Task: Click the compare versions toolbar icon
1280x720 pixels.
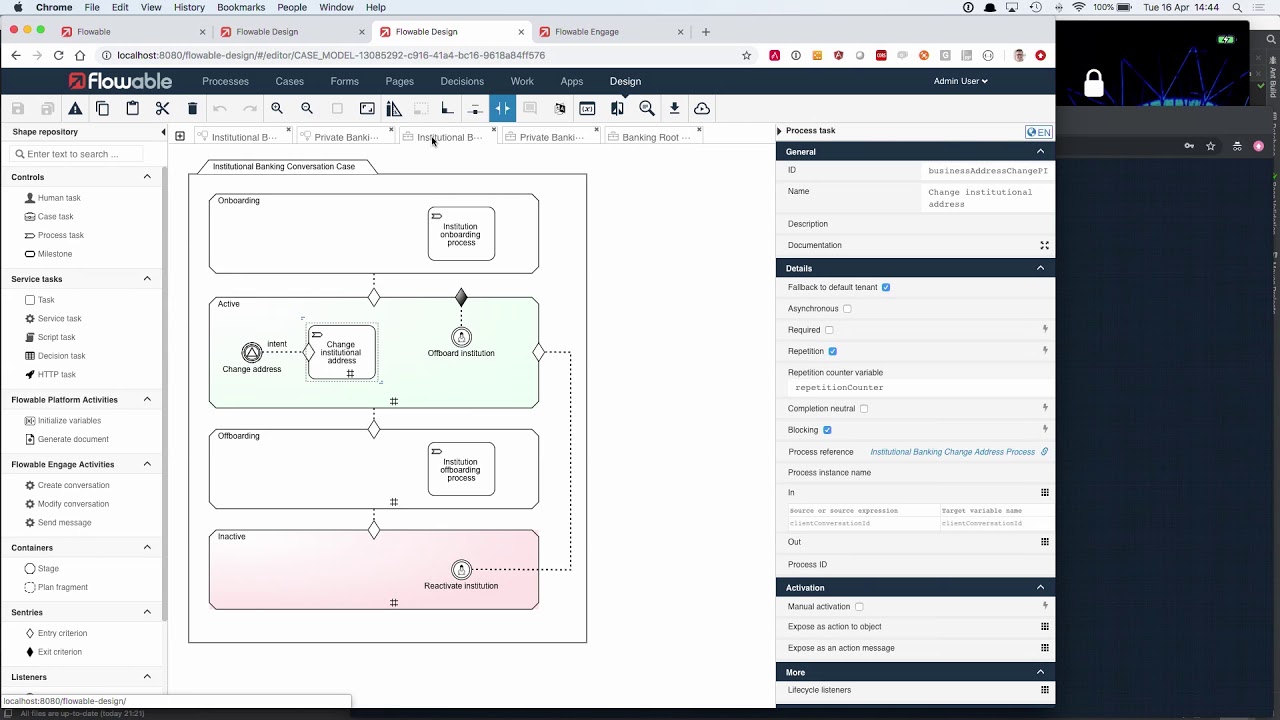Action: tap(617, 108)
